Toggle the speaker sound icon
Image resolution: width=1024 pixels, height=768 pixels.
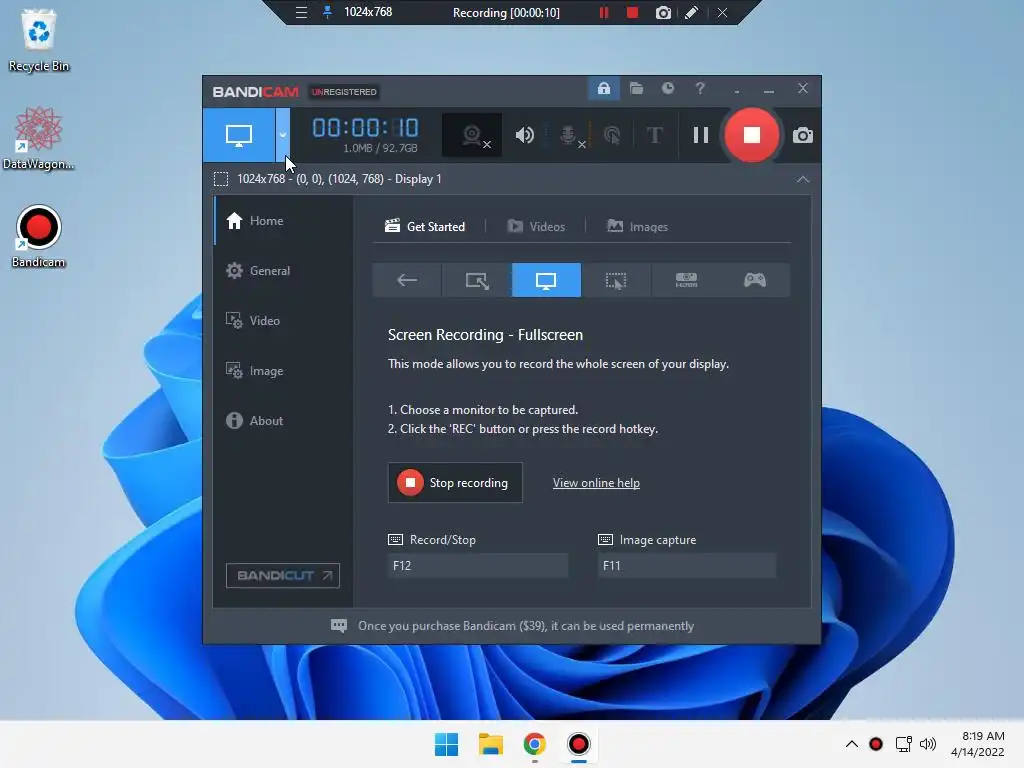point(524,135)
